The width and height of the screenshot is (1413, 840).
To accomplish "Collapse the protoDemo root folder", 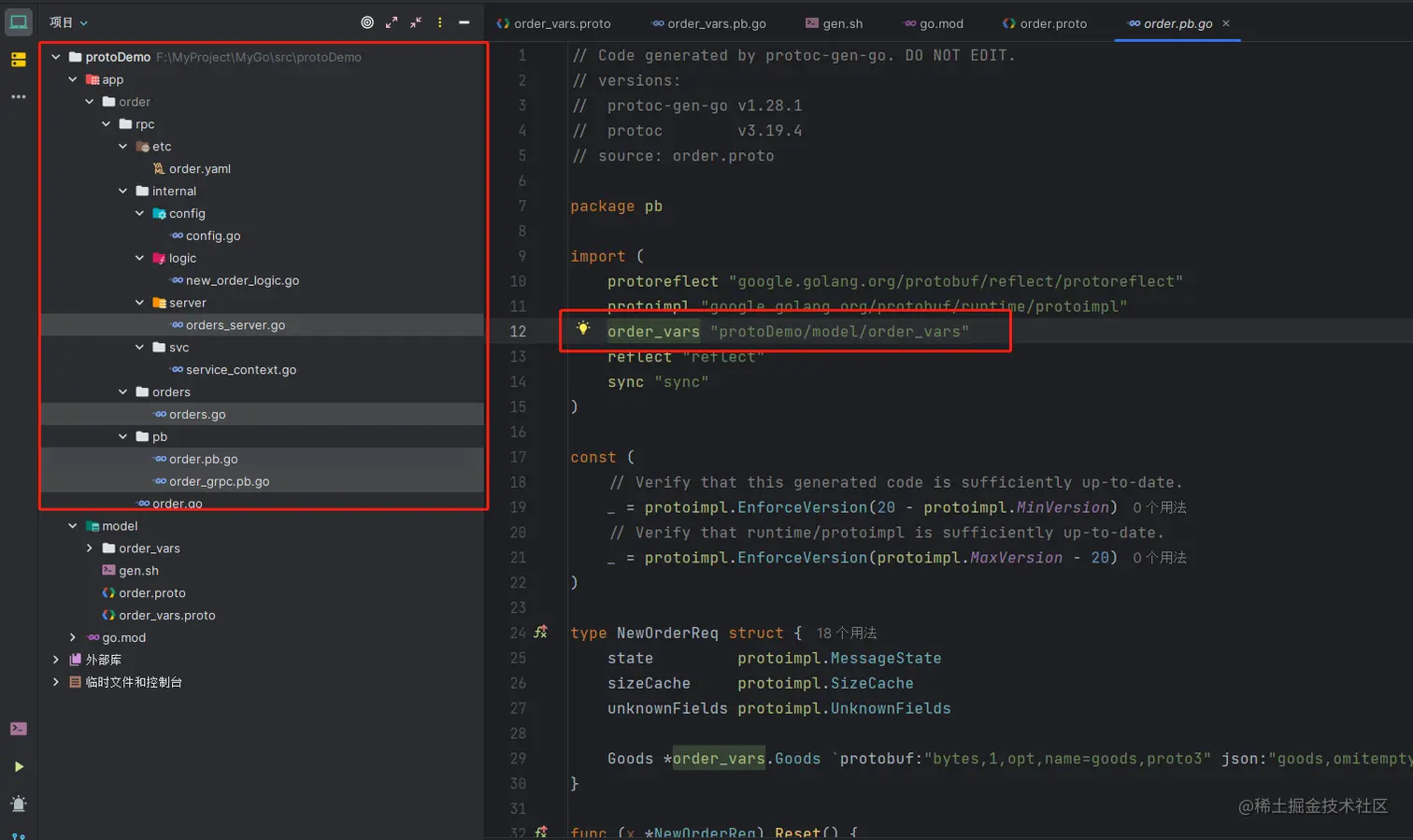I will (x=56, y=57).
